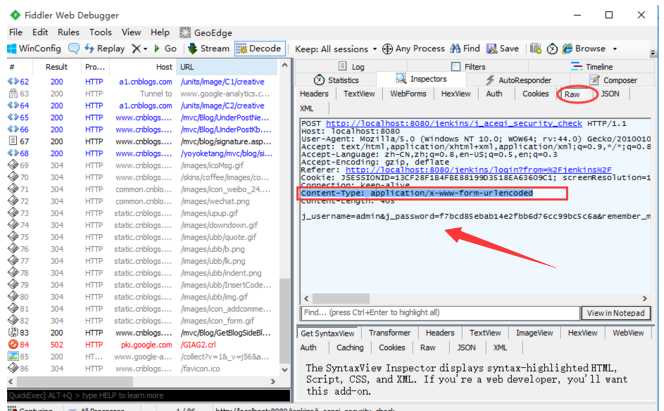Toggle the Decode button
This screenshot has width=664, height=411.
pos(260,49)
